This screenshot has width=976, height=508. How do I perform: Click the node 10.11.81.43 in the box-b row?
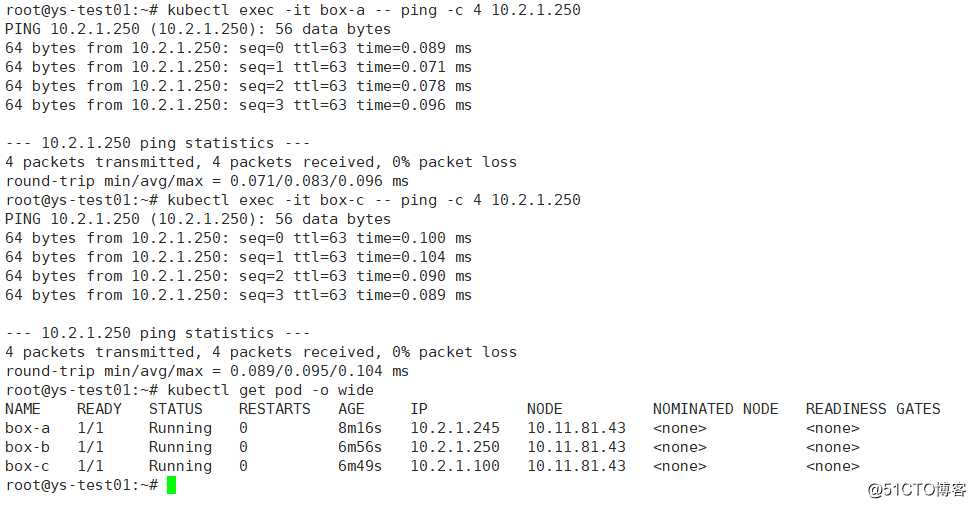tap(576, 447)
